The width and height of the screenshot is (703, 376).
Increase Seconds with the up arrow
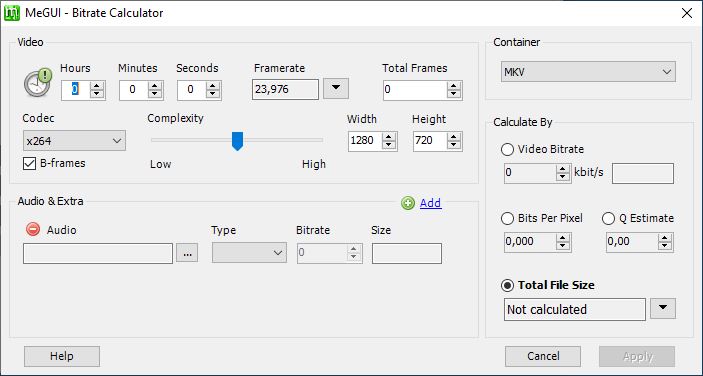[x=213, y=85]
